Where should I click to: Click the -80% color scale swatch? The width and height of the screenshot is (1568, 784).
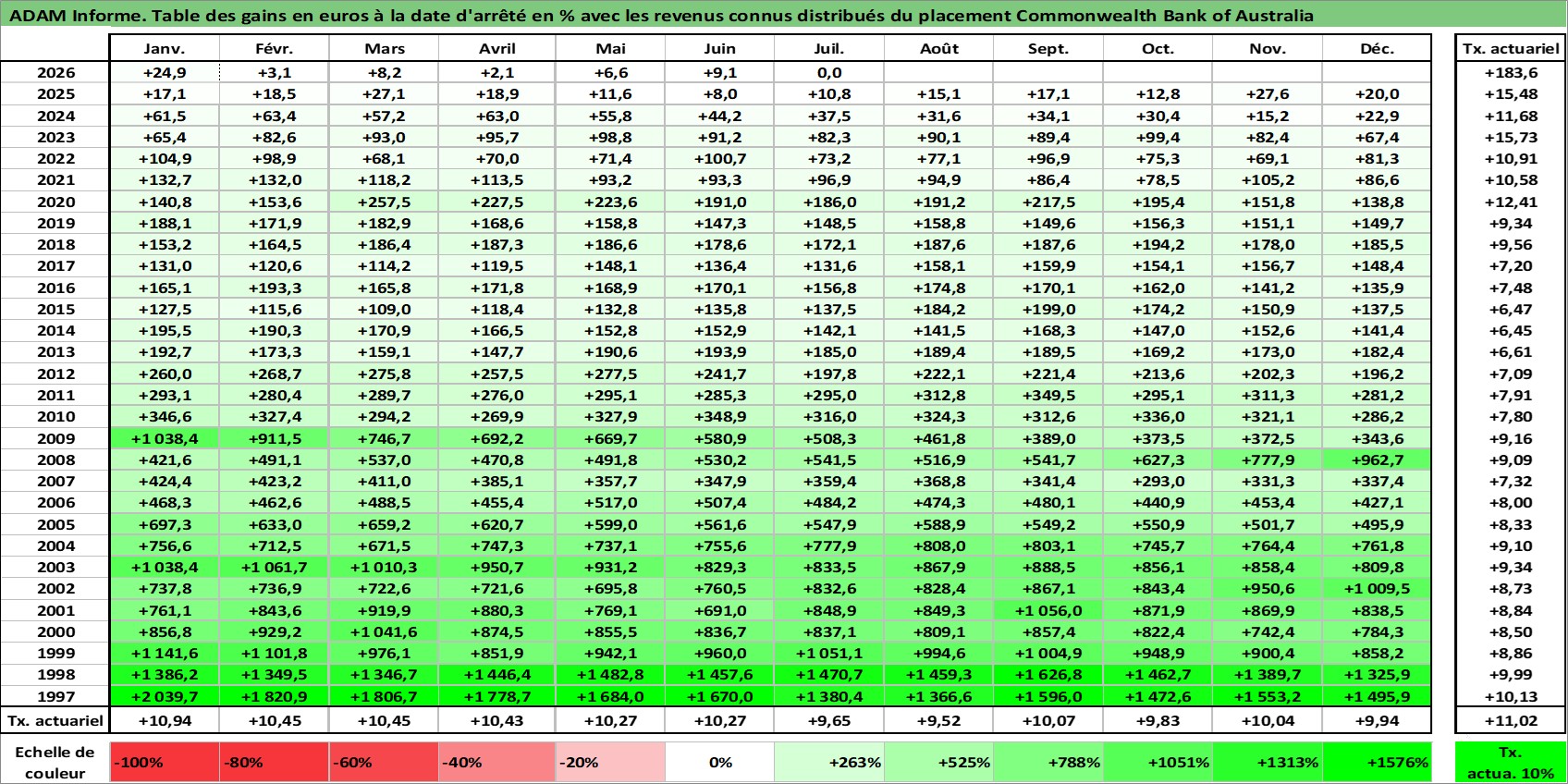pos(275,762)
